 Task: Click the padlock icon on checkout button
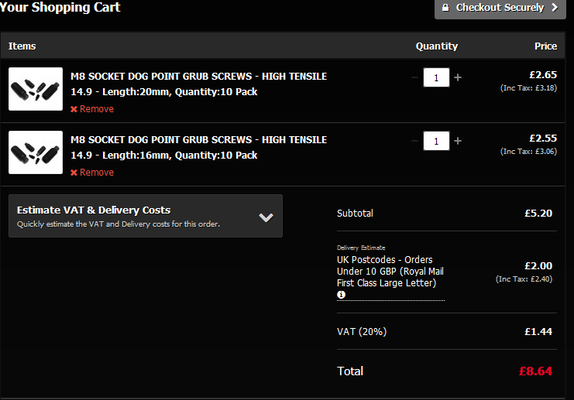(445, 7)
